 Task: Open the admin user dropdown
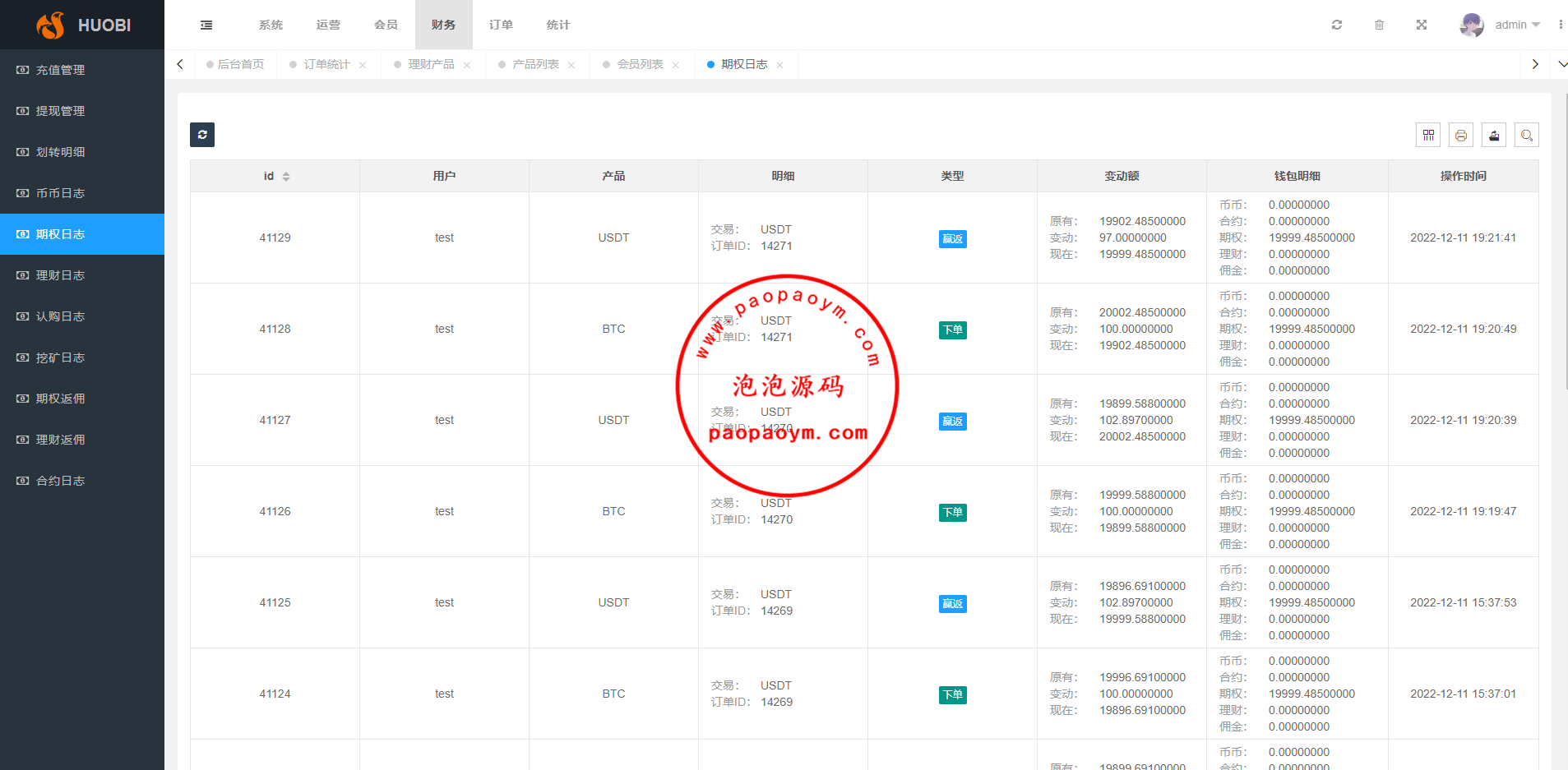click(x=1518, y=25)
